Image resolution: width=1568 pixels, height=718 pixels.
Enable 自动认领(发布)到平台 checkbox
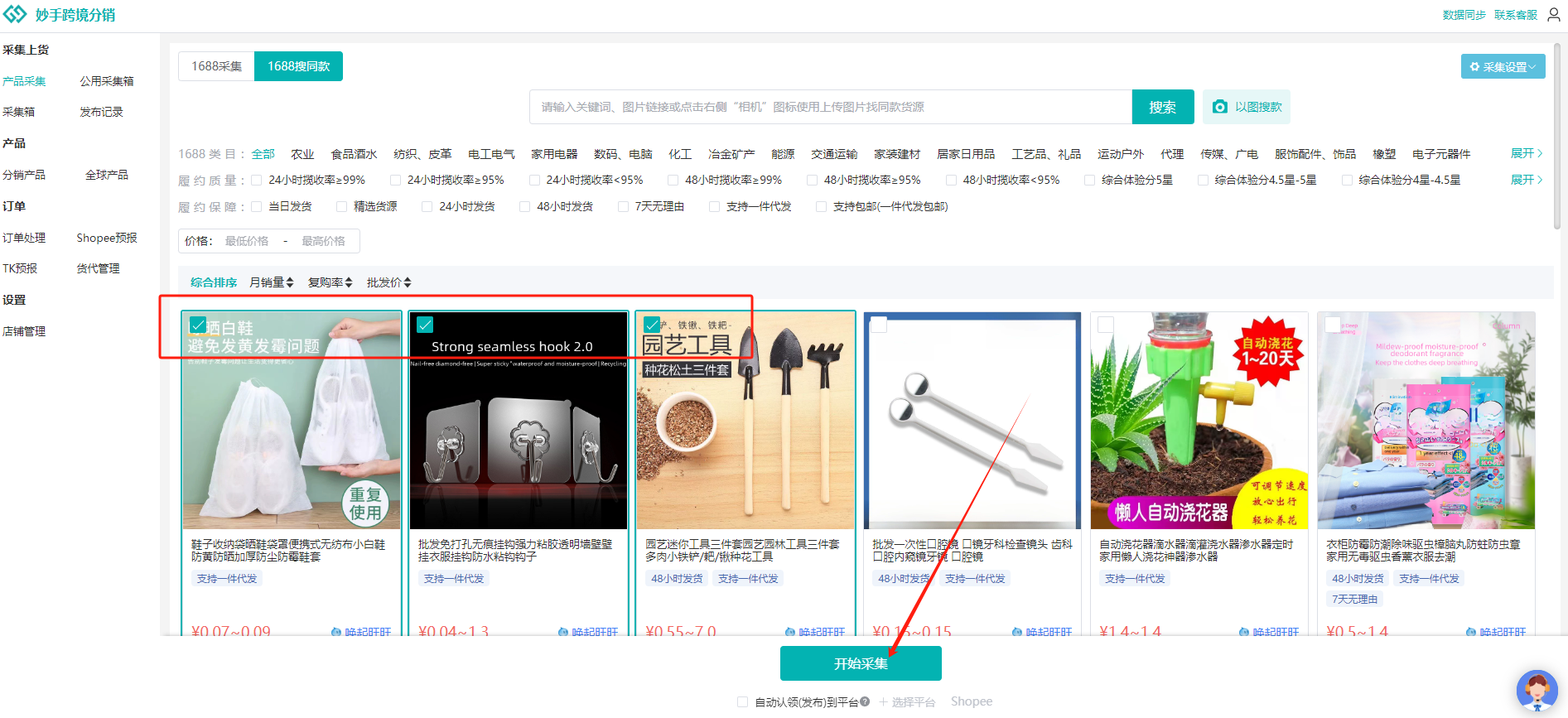[742, 701]
